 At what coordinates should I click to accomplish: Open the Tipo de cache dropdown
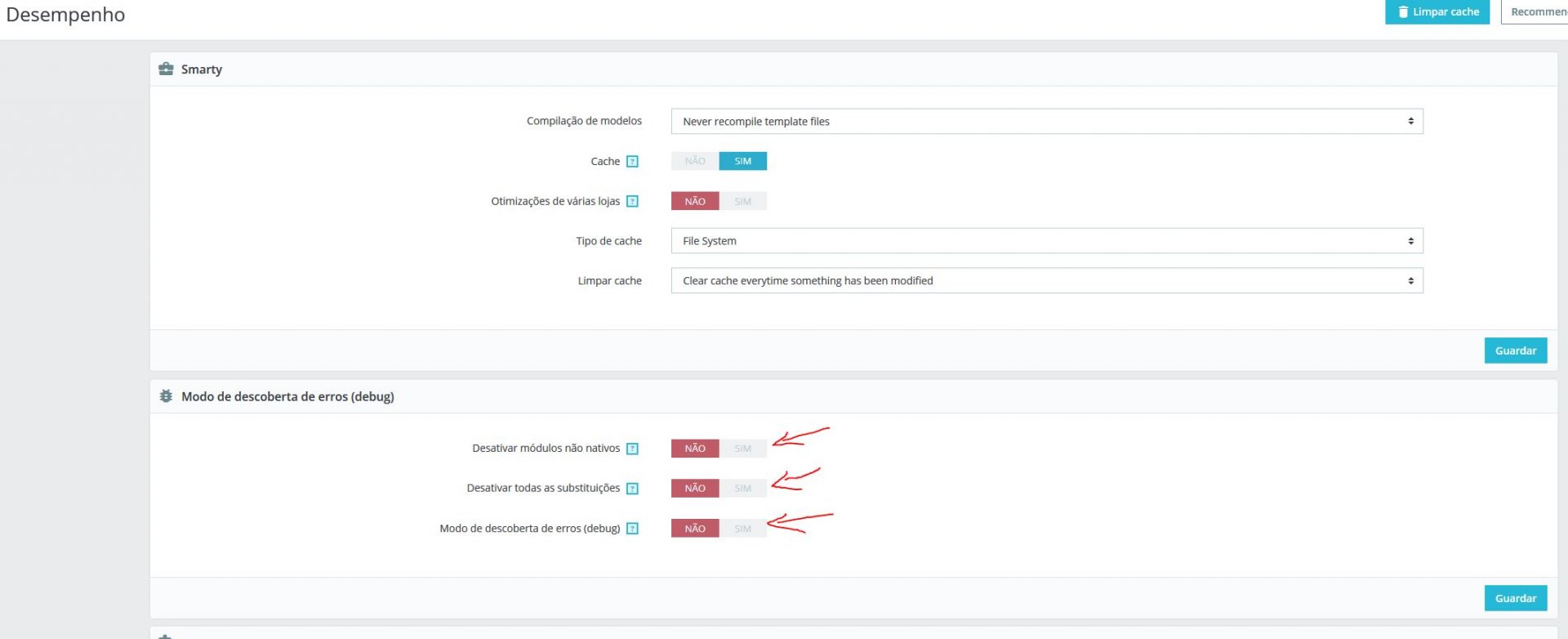pos(1047,241)
